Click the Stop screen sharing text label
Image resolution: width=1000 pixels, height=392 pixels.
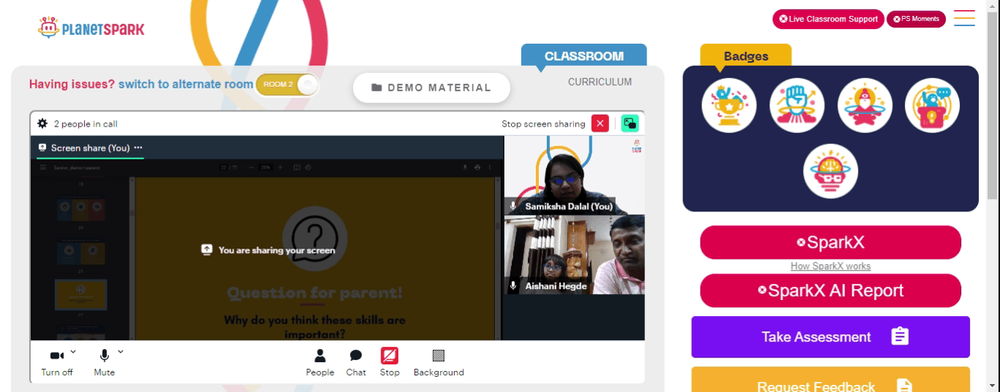coord(543,124)
